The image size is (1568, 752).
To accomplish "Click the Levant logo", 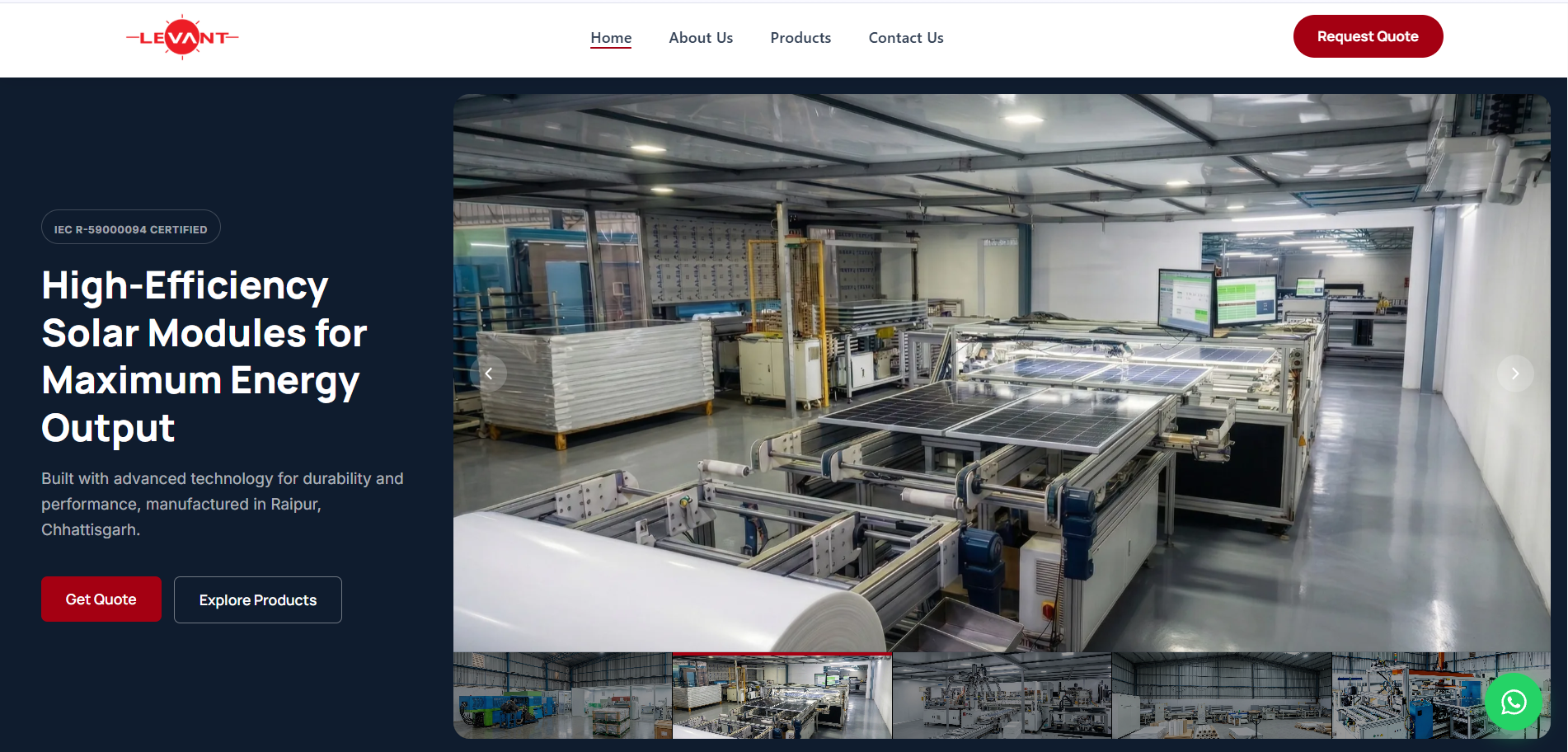I will coord(182,37).
